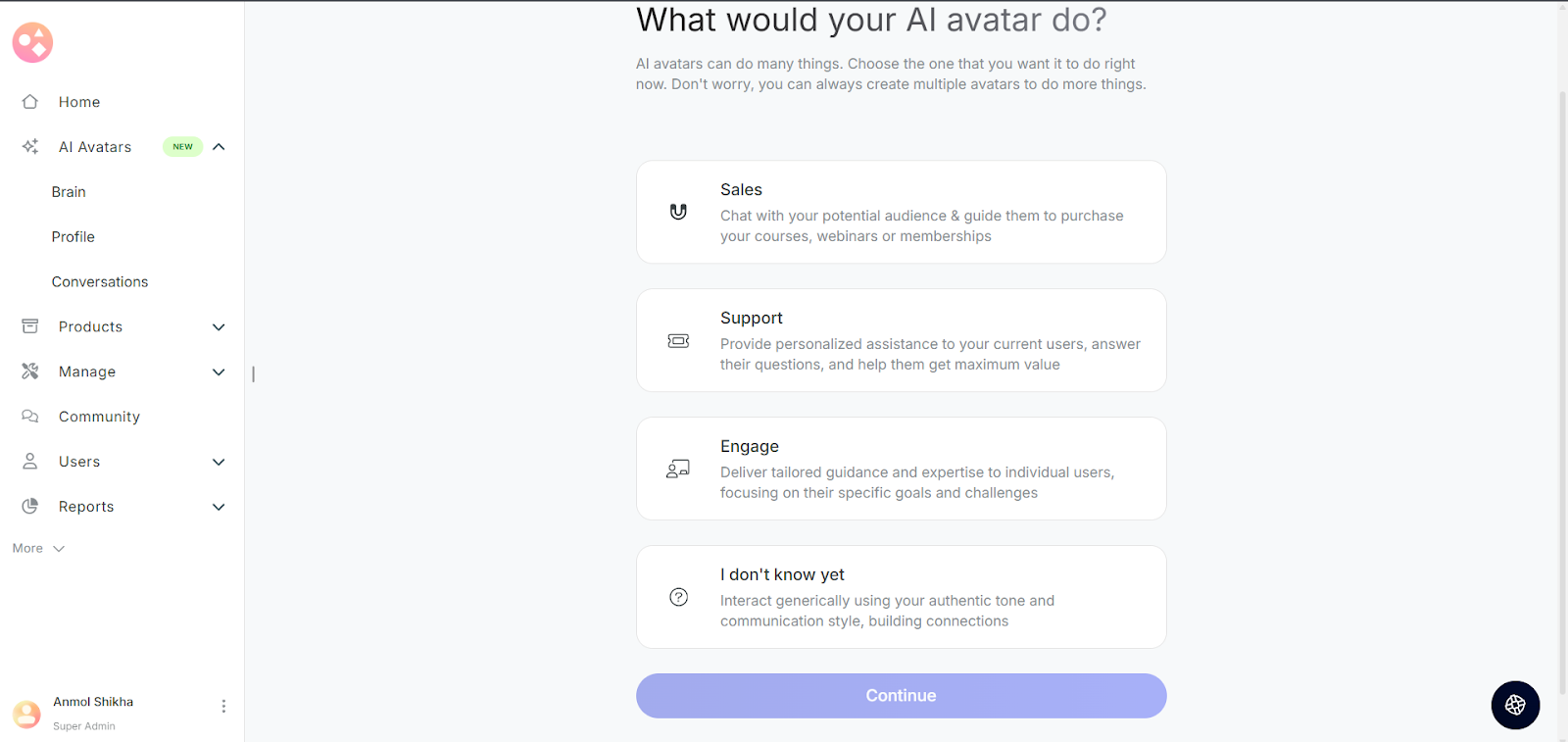This screenshot has height=742, width=1568.
Task: Expand the Products menu chevron
Action: 219,327
